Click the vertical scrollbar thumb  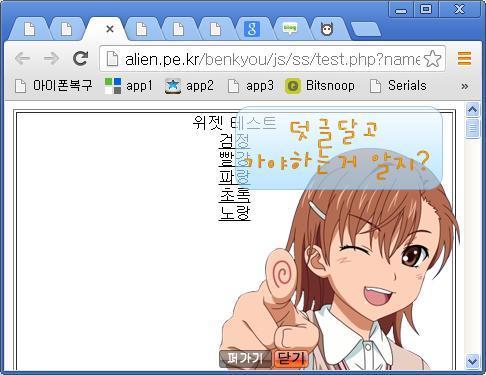tap(473, 128)
